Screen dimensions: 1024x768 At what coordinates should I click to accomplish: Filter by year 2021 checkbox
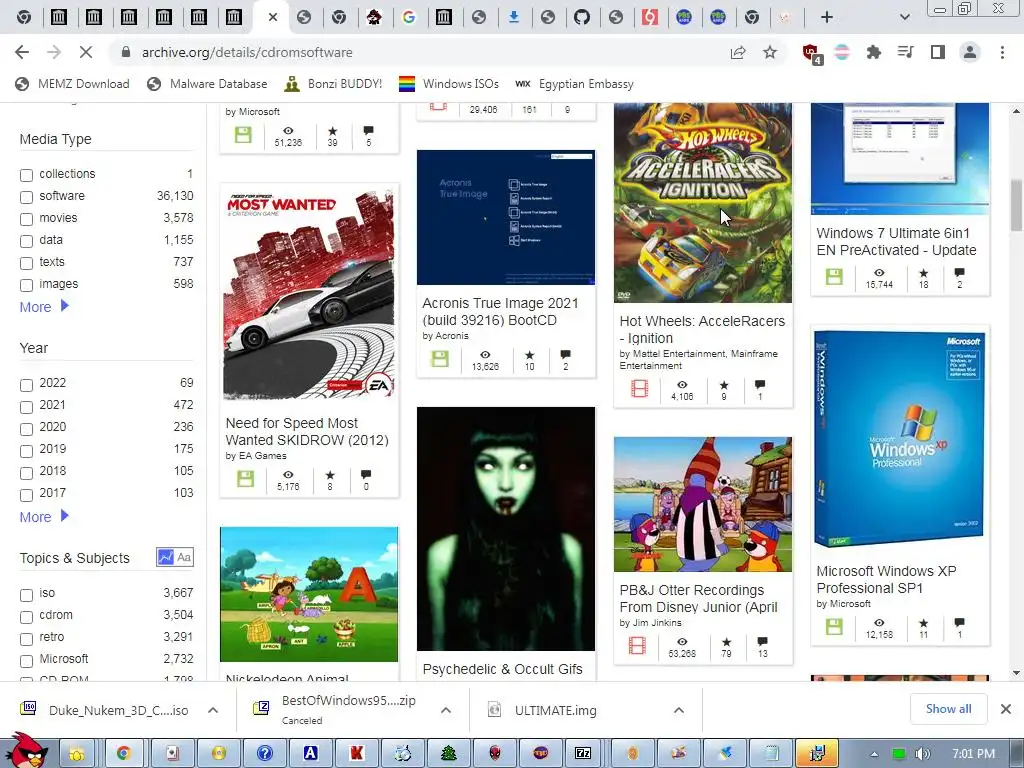[x=26, y=407]
